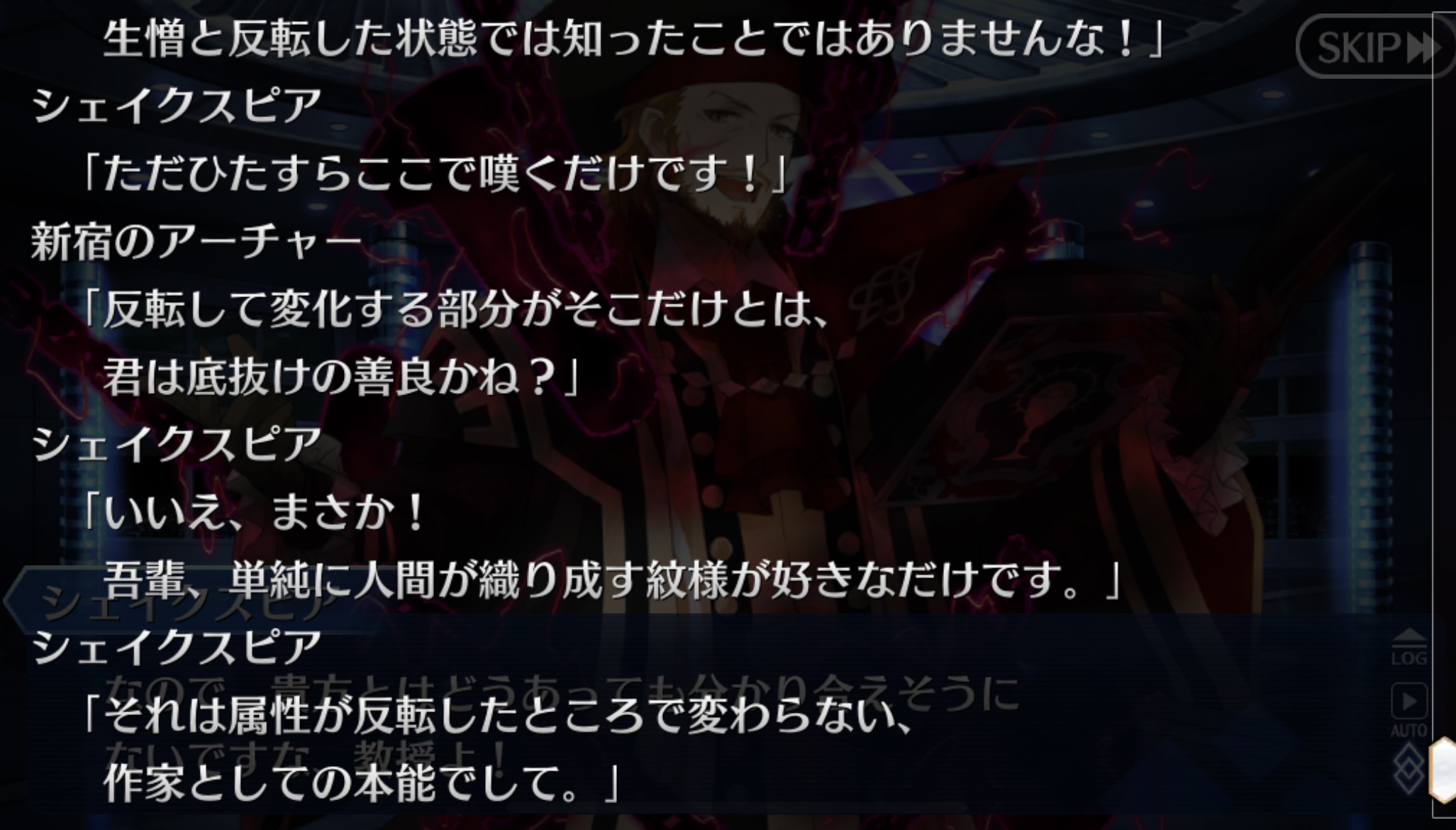
Task: Click the シェイクスピア label above ただひたすら
Action: [177, 106]
